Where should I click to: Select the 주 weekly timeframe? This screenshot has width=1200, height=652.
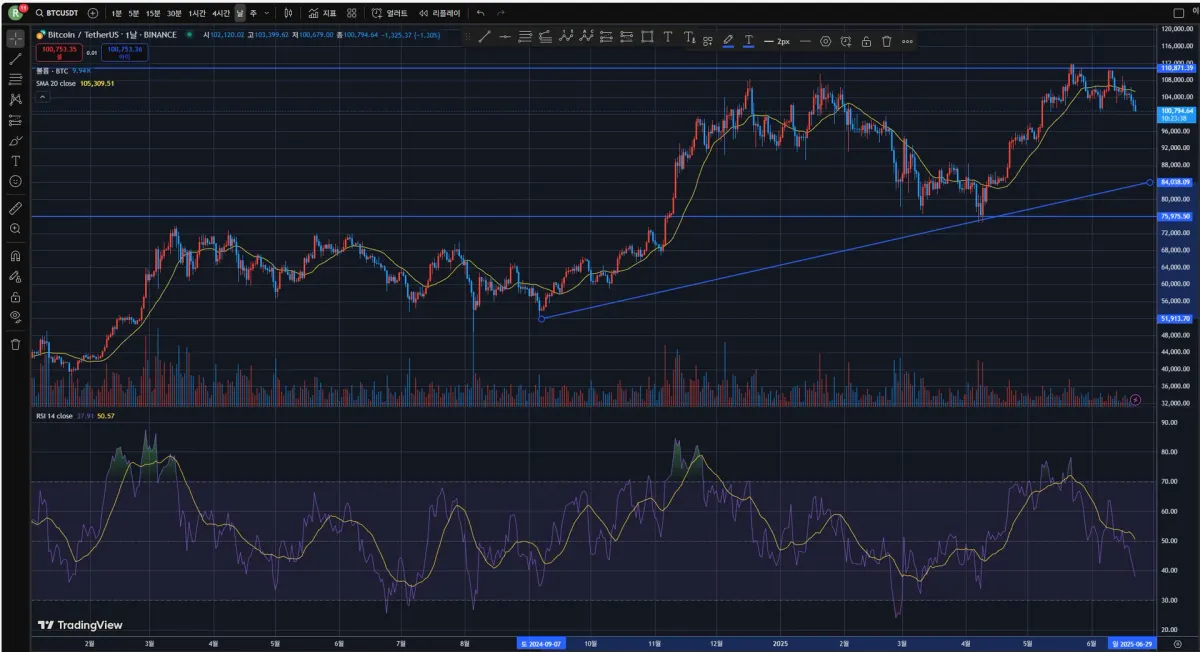click(253, 13)
